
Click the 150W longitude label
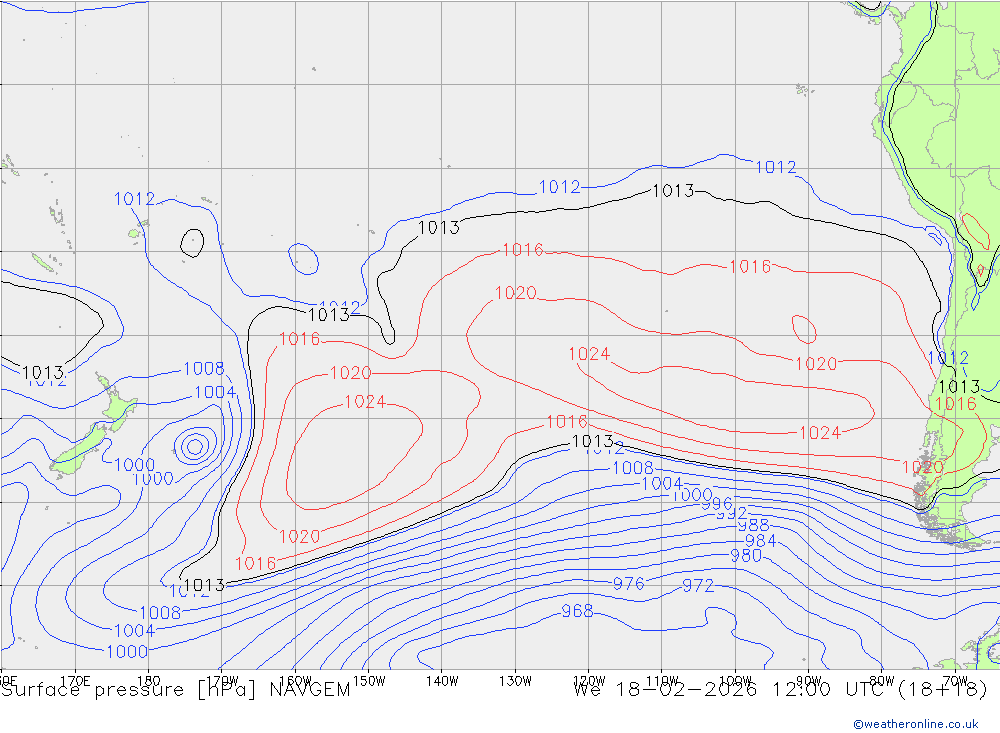[x=369, y=681]
